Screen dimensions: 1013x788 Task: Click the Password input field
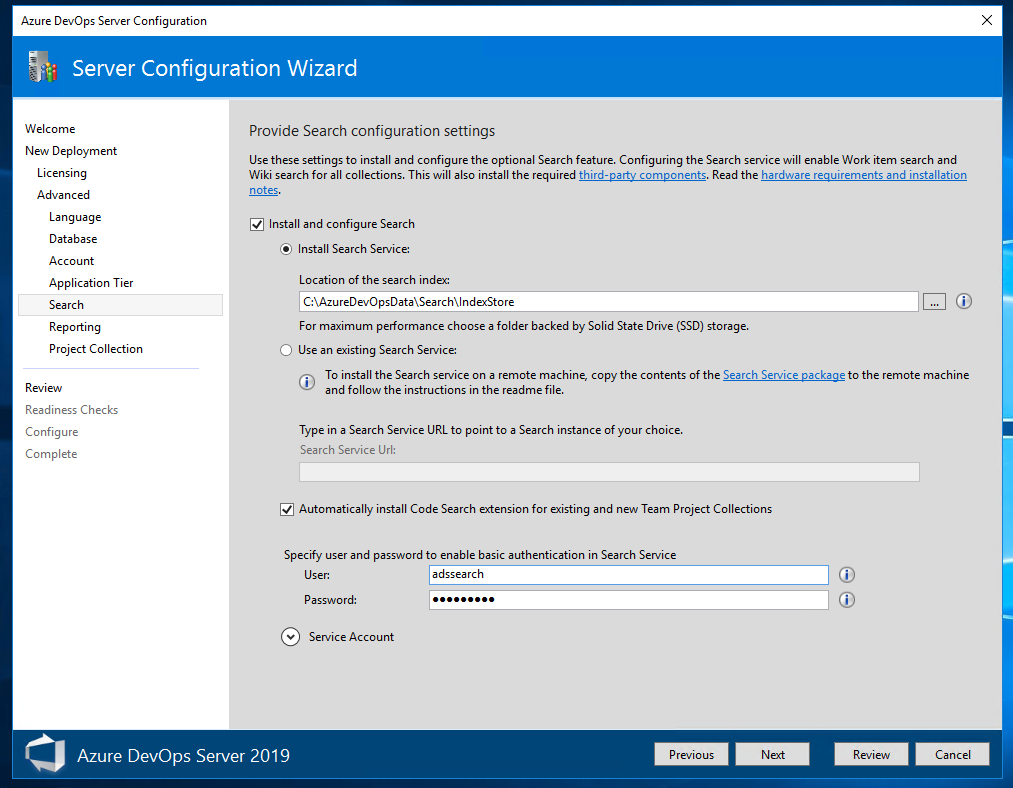point(629,600)
